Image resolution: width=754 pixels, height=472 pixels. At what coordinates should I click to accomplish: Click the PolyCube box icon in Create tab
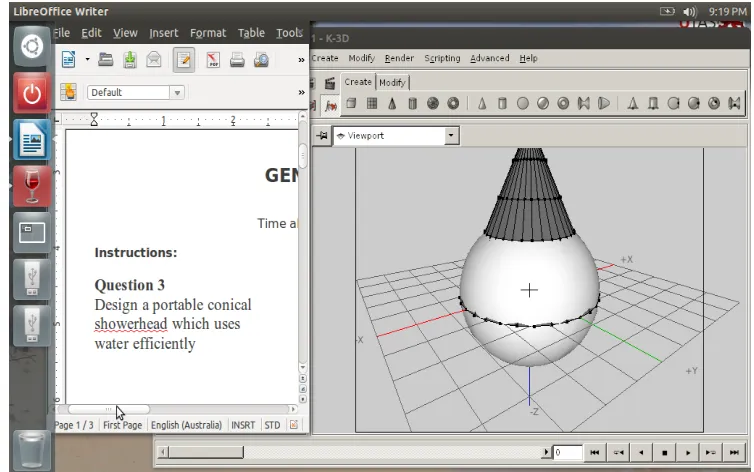point(352,103)
